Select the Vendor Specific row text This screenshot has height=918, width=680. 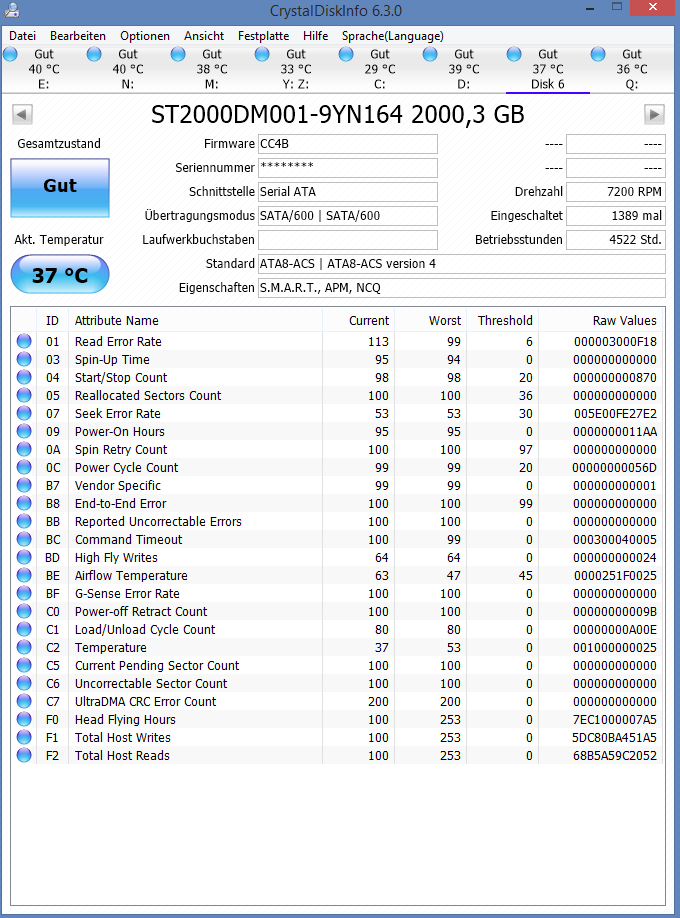pos(118,485)
